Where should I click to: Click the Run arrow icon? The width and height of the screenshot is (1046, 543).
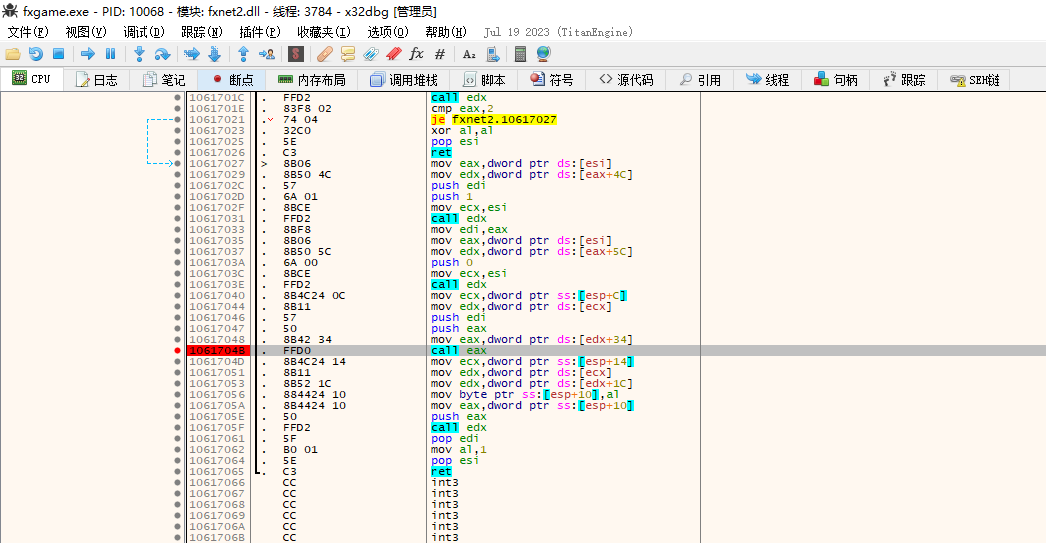click(87, 54)
